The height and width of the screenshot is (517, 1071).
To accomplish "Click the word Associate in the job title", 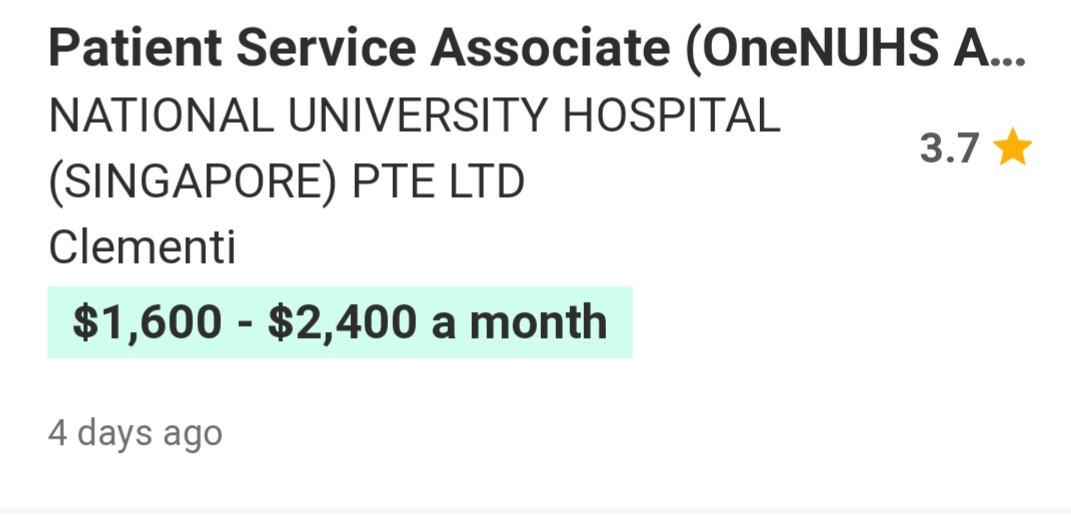I will click(550, 49).
